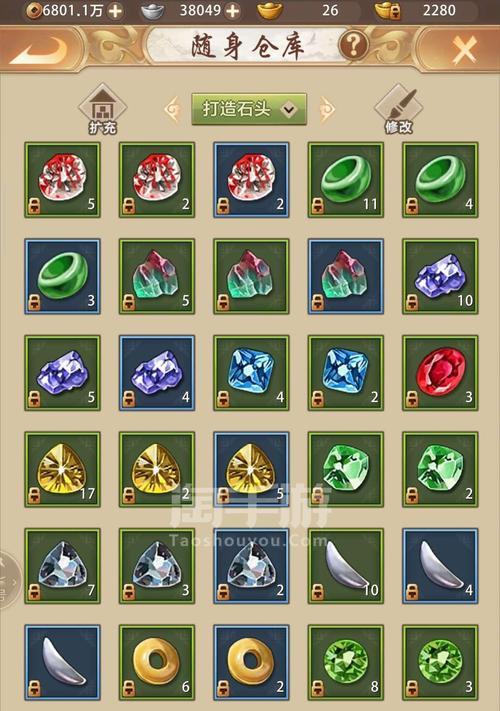500x711 pixels.
Task: Select the purple crystal stack of 10
Action: pyautogui.click(x=440, y=277)
